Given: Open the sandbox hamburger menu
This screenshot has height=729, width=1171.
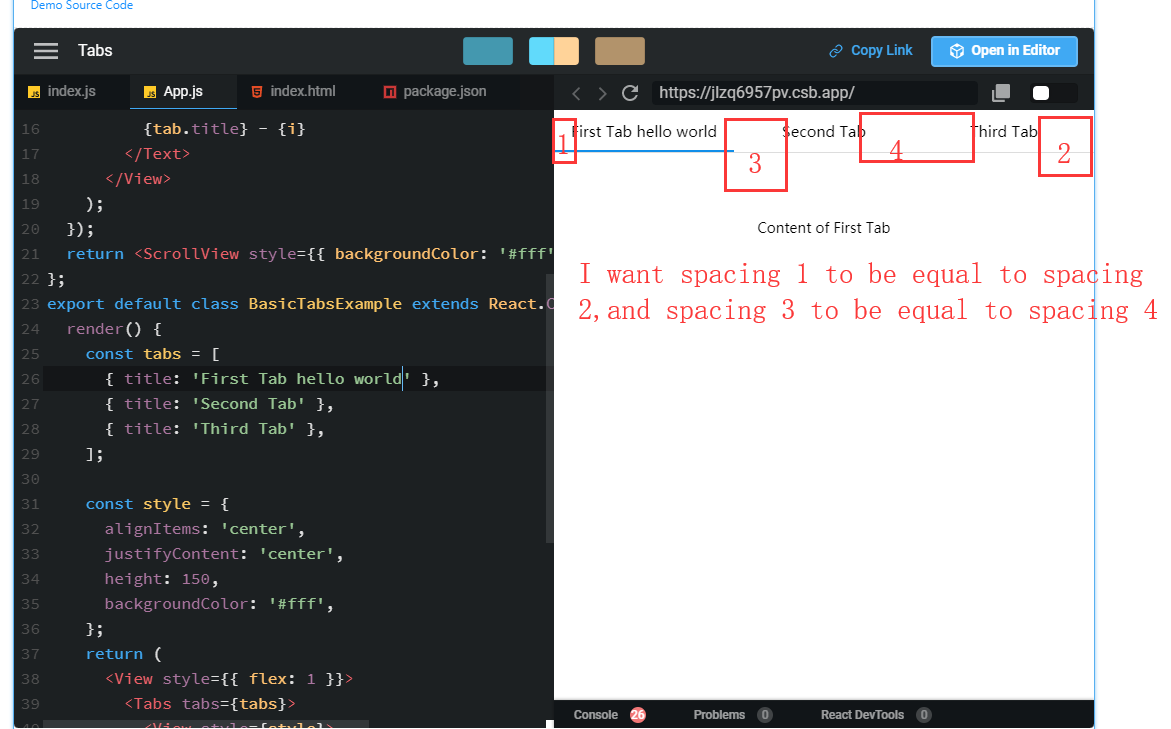Looking at the screenshot, I should (46, 51).
